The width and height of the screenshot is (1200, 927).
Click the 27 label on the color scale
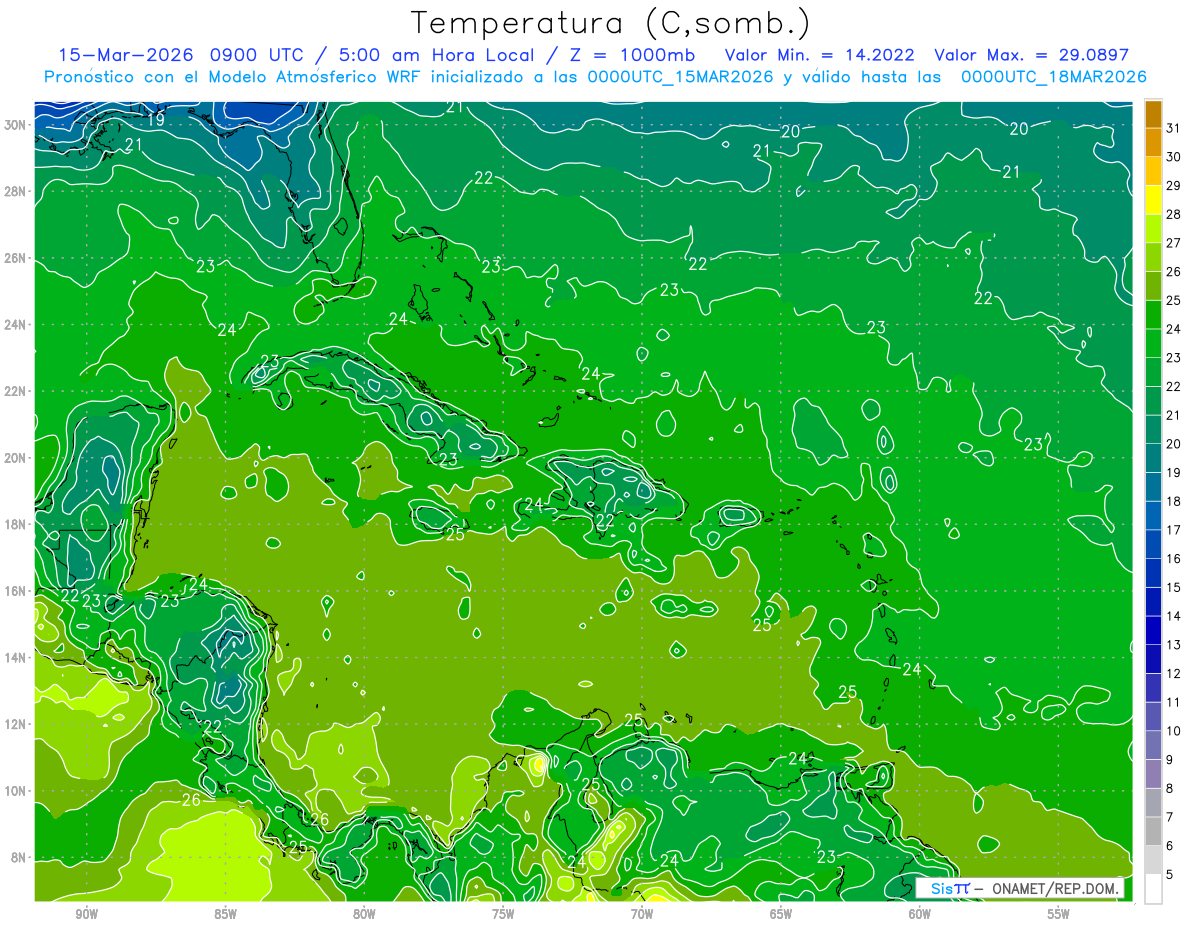(x=1174, y=243)
